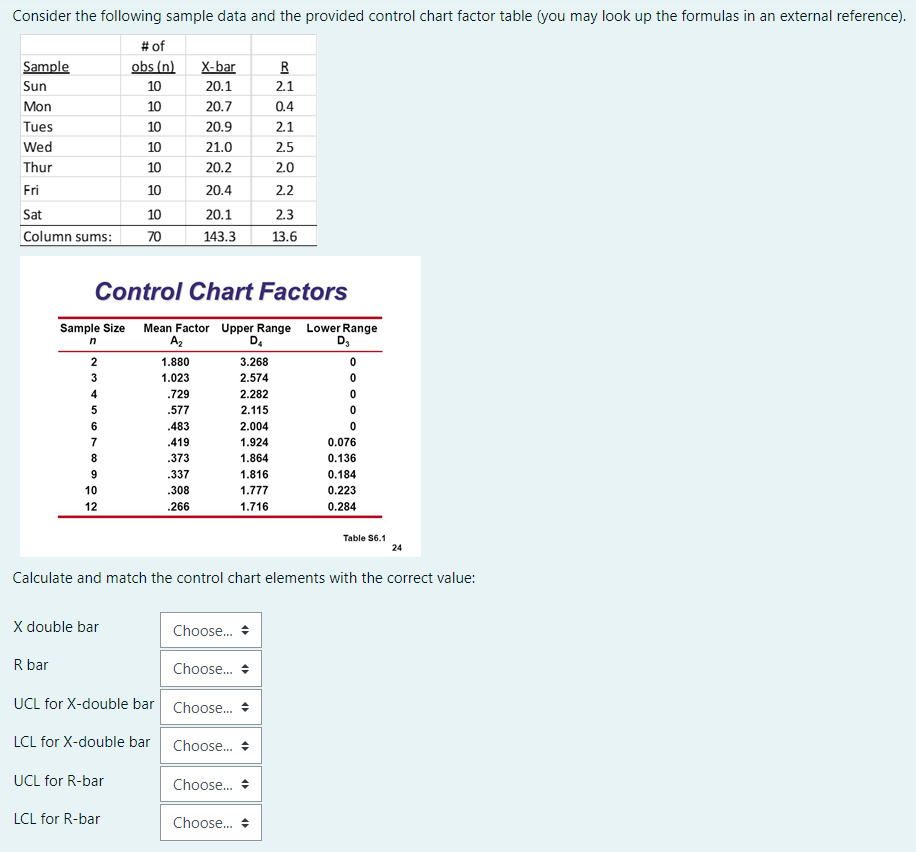Open the dropdown next to X double bar
Screen dimensions: 916x852
(210, 630)
